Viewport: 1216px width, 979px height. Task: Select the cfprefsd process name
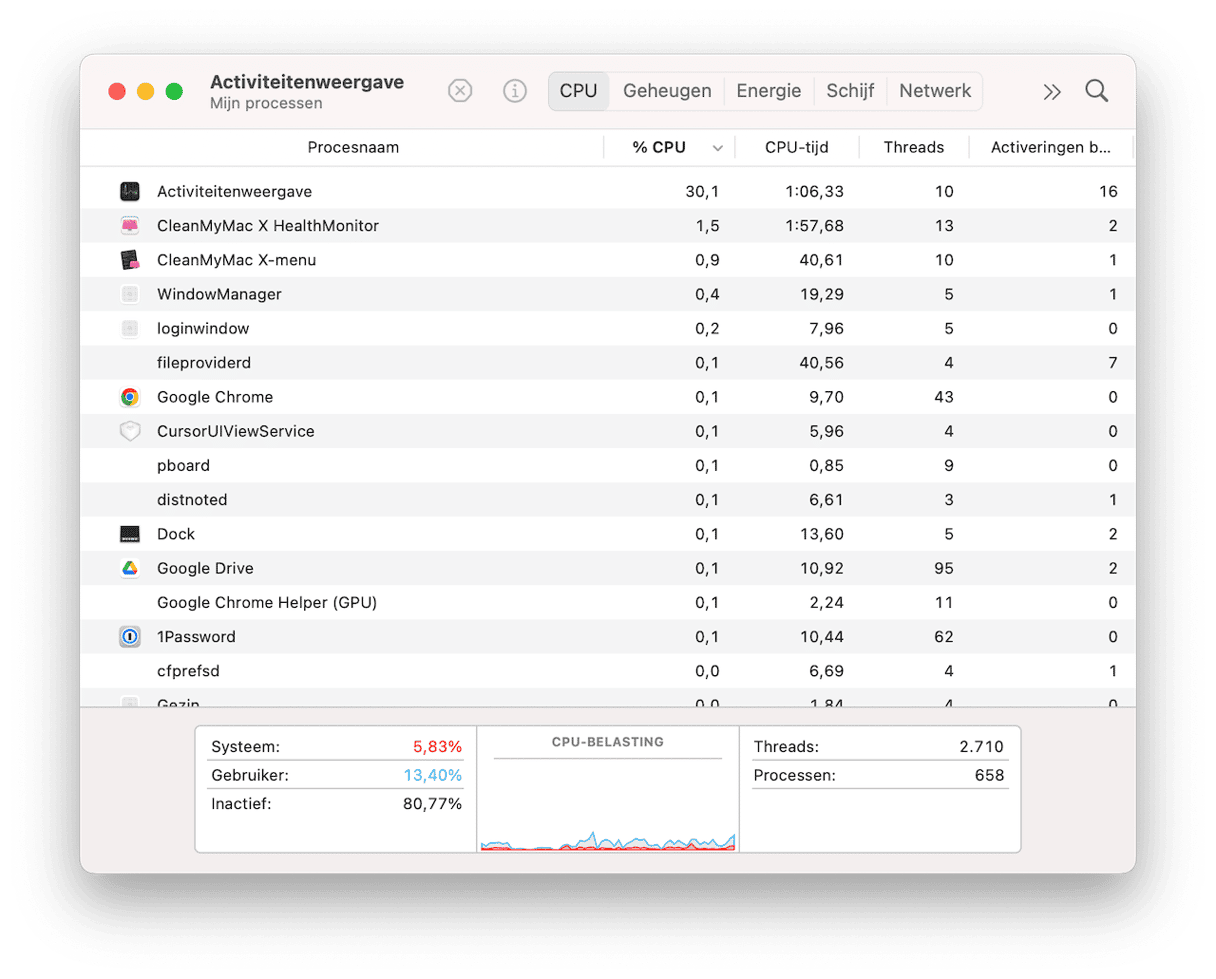(x=188, y=671)
